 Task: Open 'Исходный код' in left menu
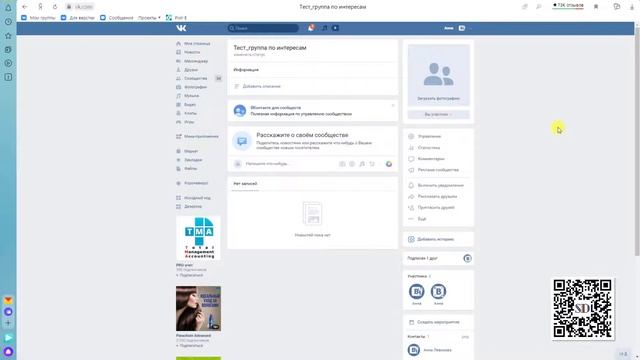tap(193, 198)
